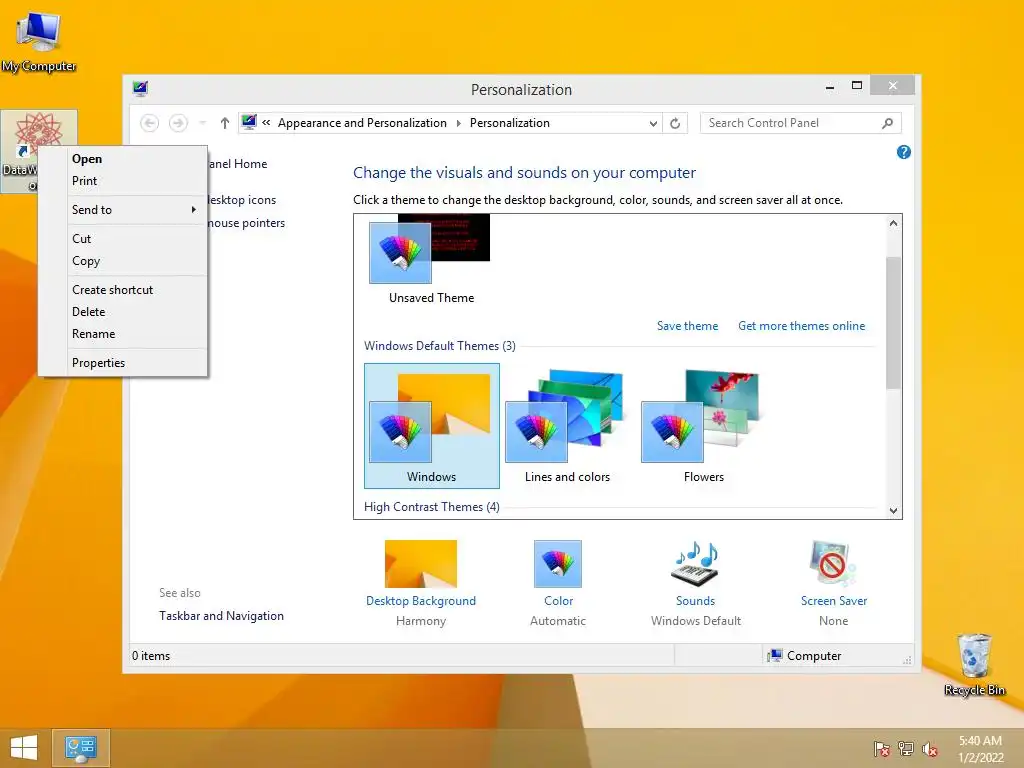Click the Save theme link
Screen dimensions: 1024x768
pyautogui.click(x=687, y=326)
